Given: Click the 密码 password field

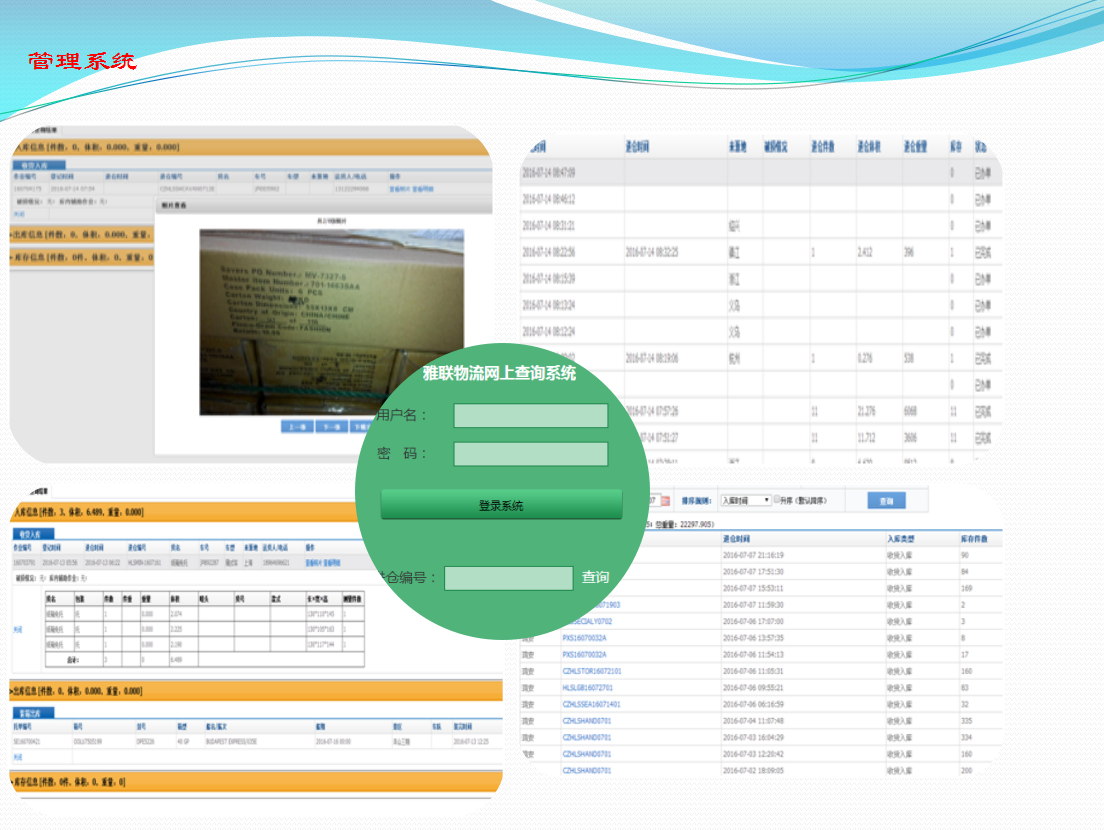Looking at the screenshot, I should [x=530, y=454].
